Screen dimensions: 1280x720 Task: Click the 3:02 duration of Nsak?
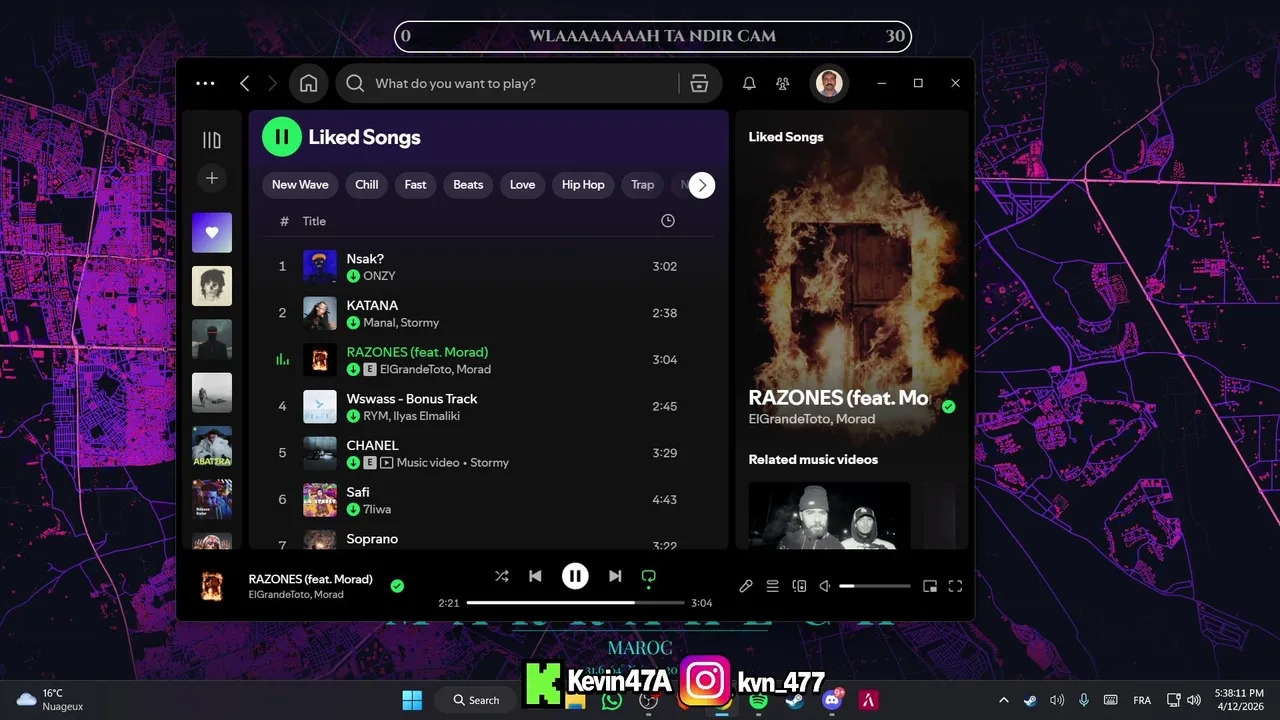pyautogui.click(x=665, y=266)
